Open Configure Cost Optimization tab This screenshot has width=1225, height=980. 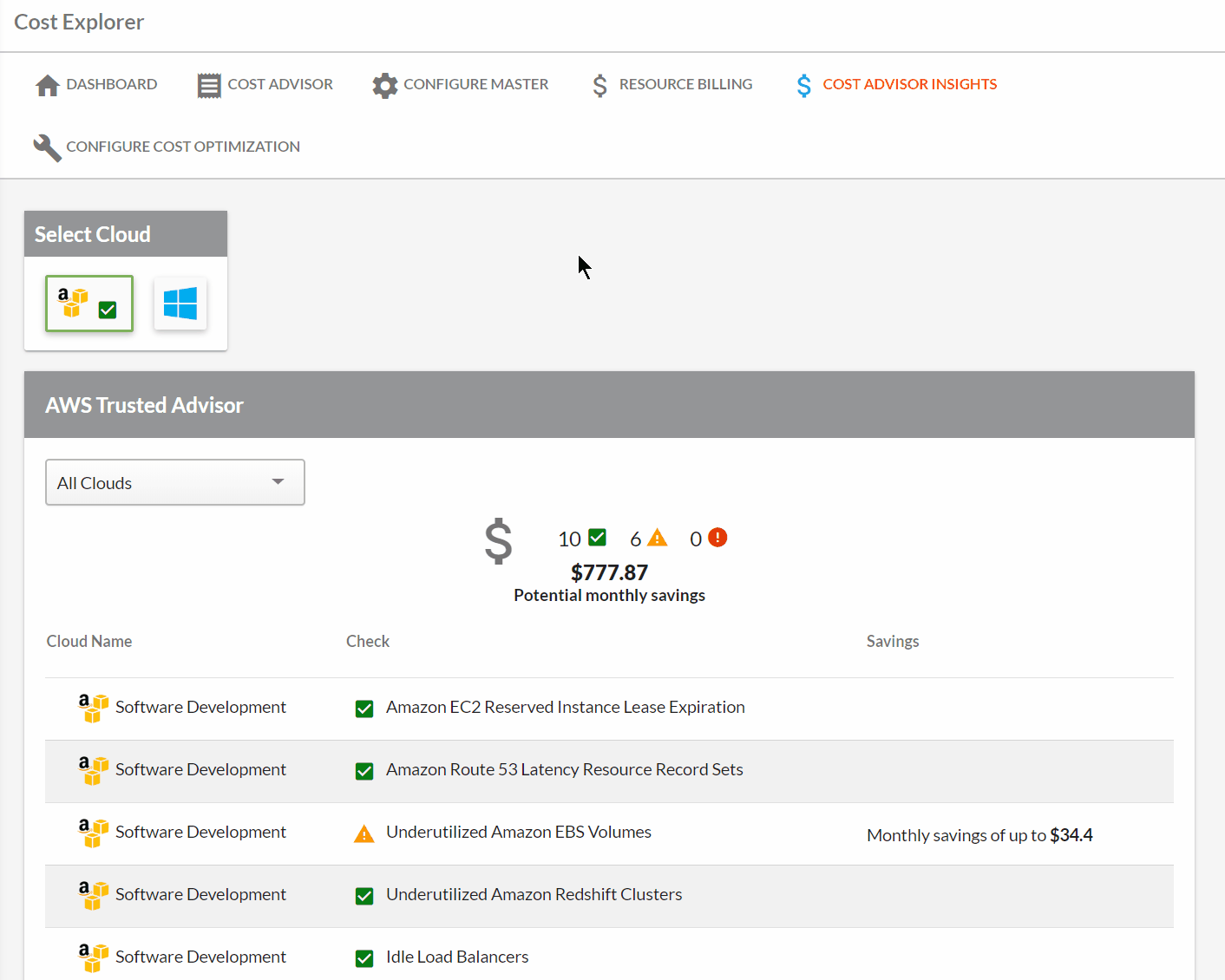[x=167, y=147]
